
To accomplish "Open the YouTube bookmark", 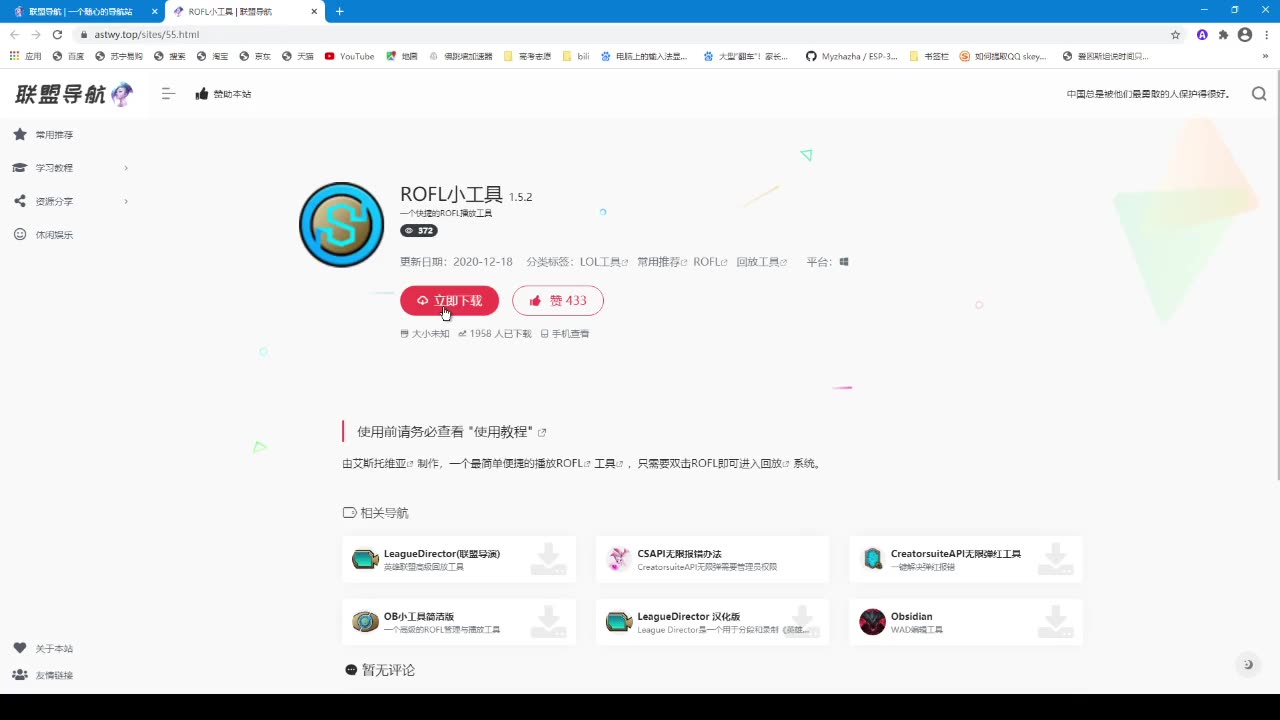I will pyautogui.click(x=349, y=56).
